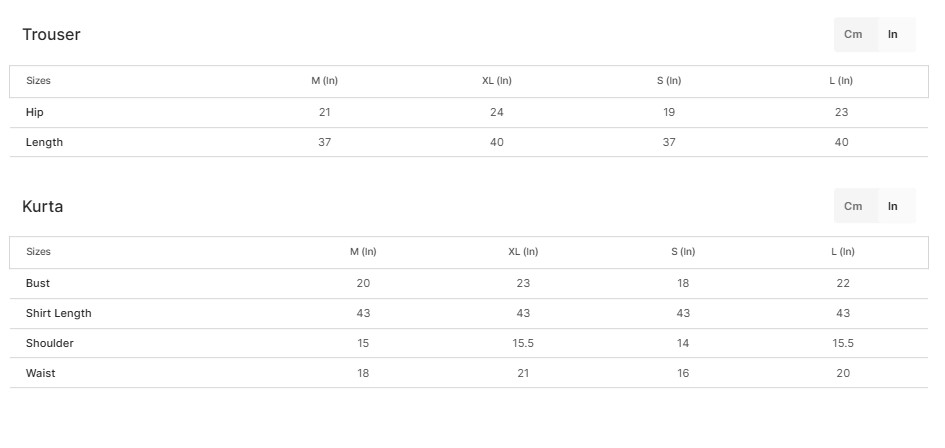Select In units for Trouser chart

pos(893,34)
